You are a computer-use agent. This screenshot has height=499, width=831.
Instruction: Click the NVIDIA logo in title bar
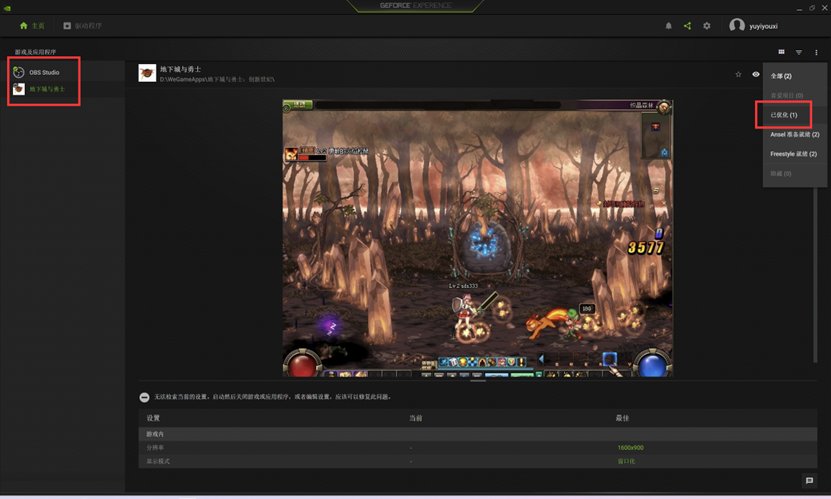[7, 7]
